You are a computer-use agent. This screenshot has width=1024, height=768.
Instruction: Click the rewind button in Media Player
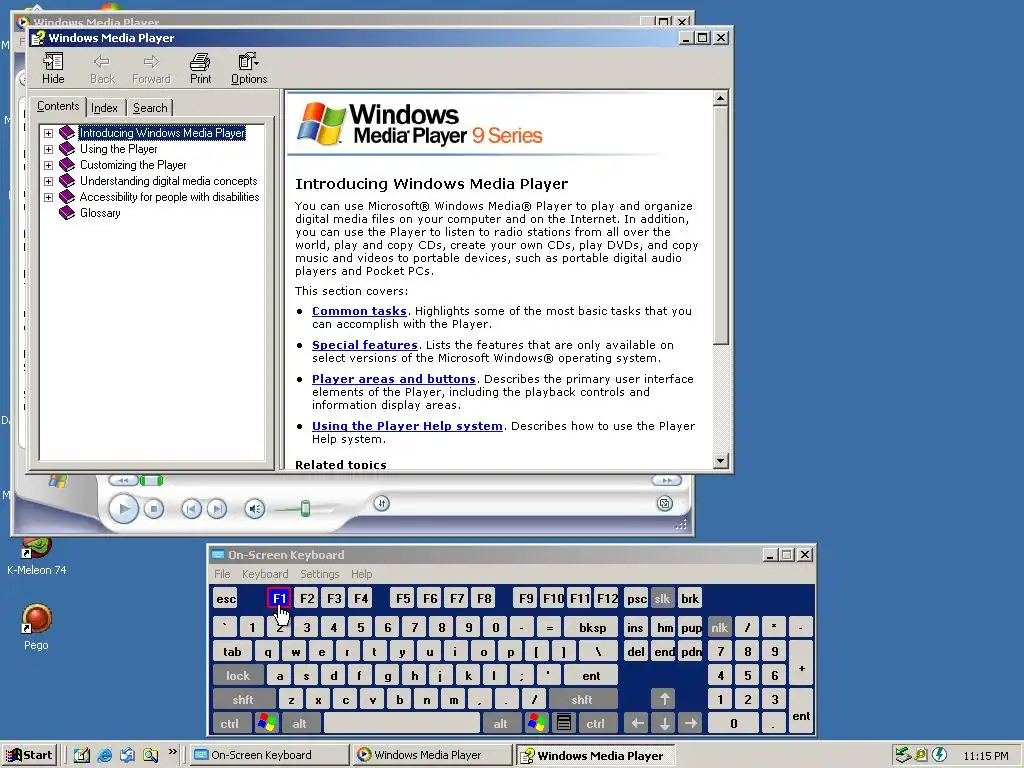coord(123,481)
